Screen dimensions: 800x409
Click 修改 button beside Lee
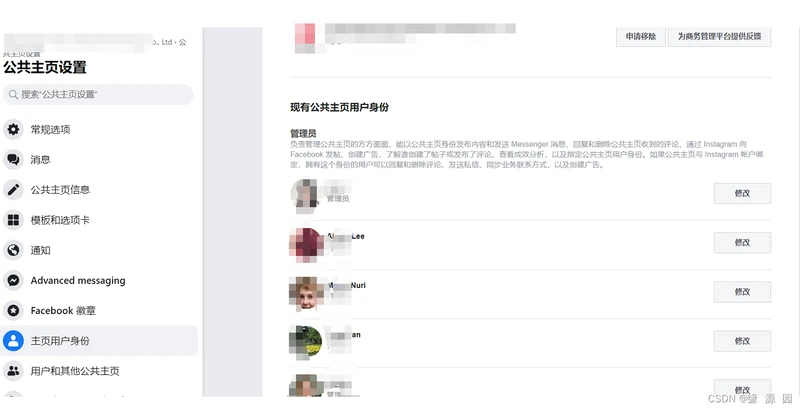742,243
